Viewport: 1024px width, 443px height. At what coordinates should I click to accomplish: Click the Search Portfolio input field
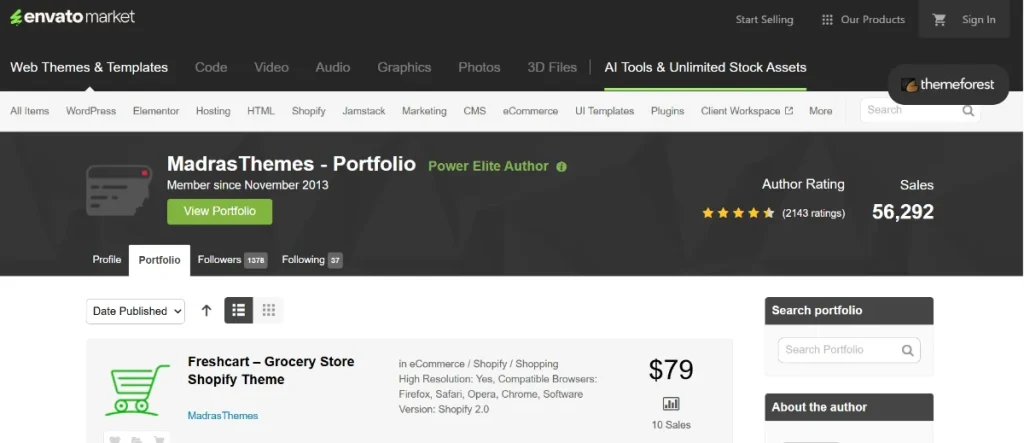pyautogui.click(x=849, y=350)
